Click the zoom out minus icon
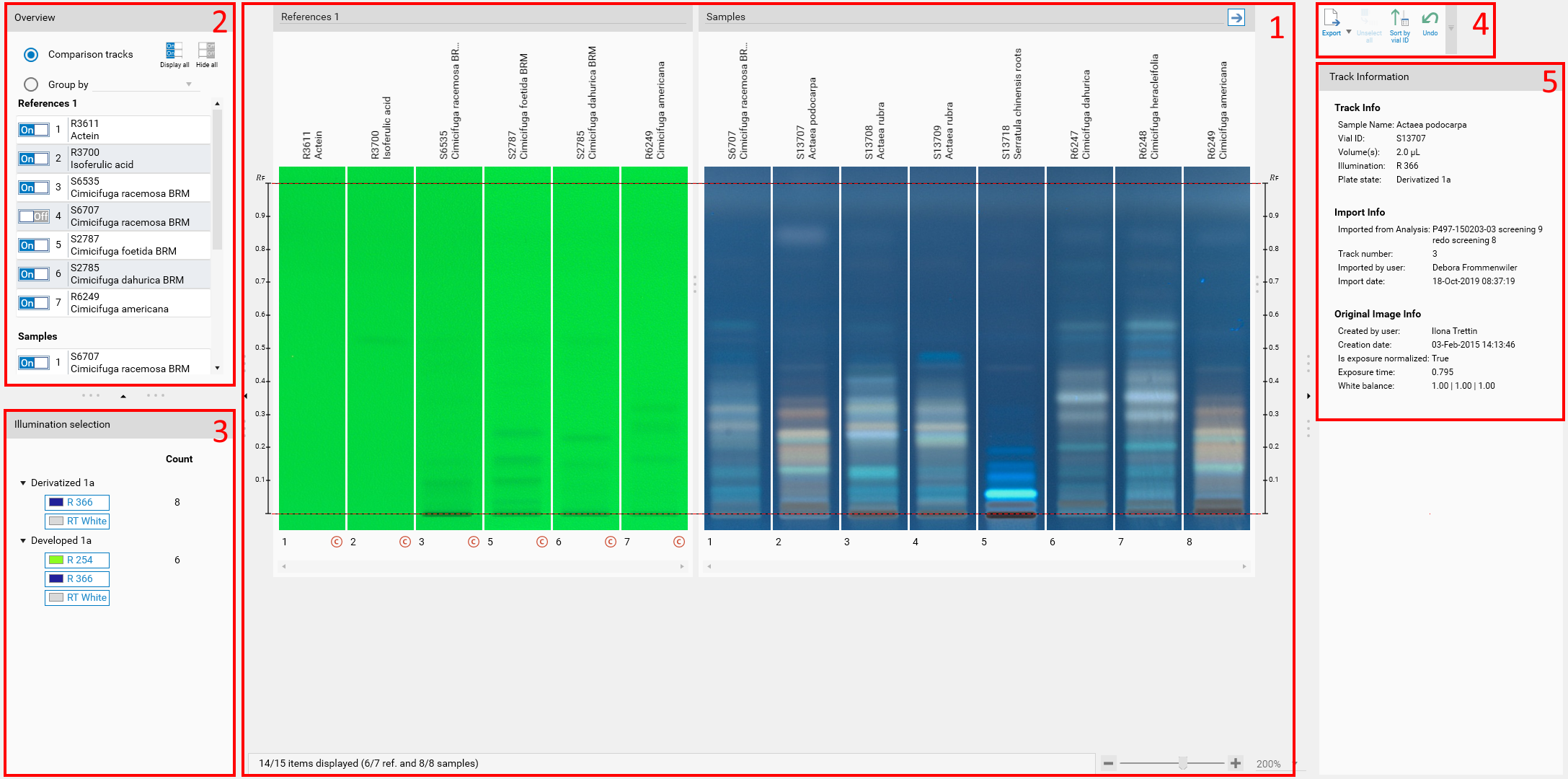The image size is (1568, 779). [x=1109, y=763]
